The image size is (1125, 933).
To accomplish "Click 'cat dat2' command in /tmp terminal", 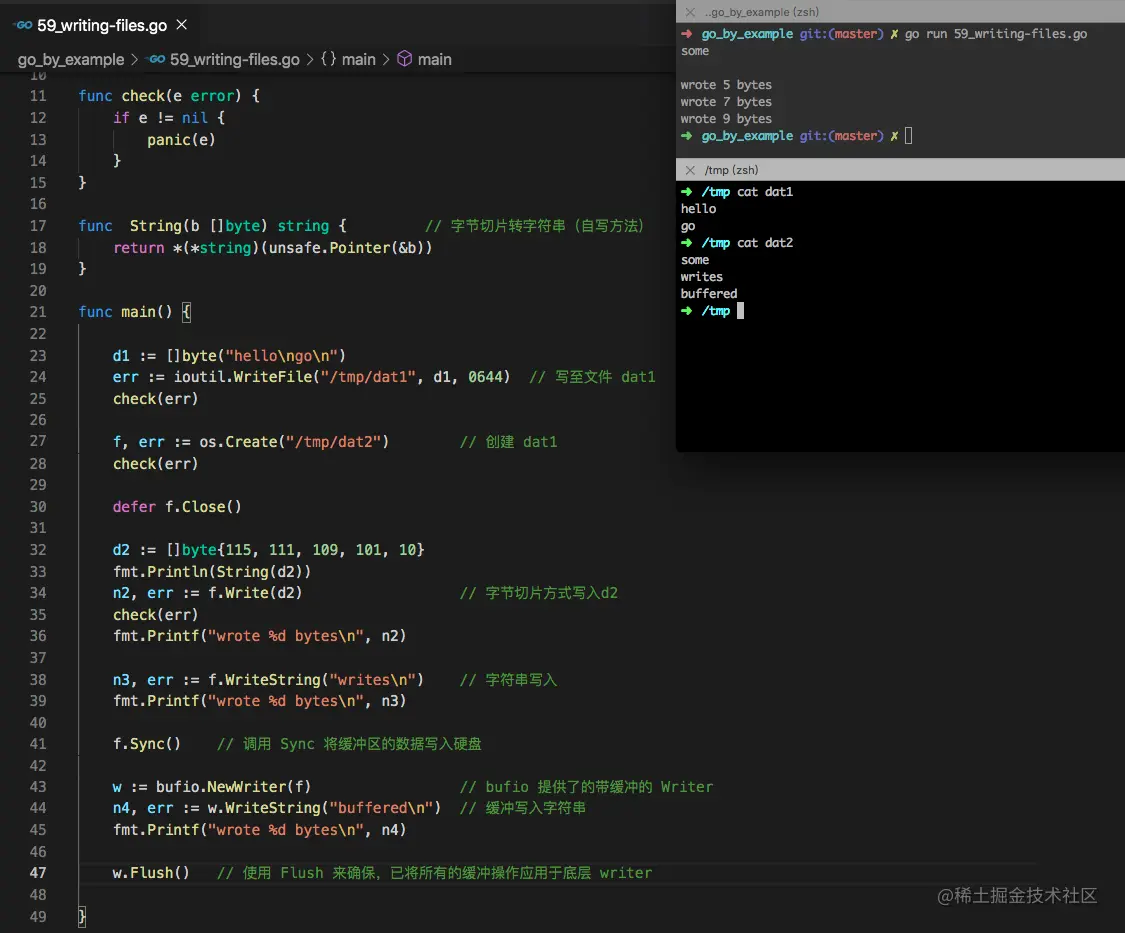I will (x=765, y=243).
